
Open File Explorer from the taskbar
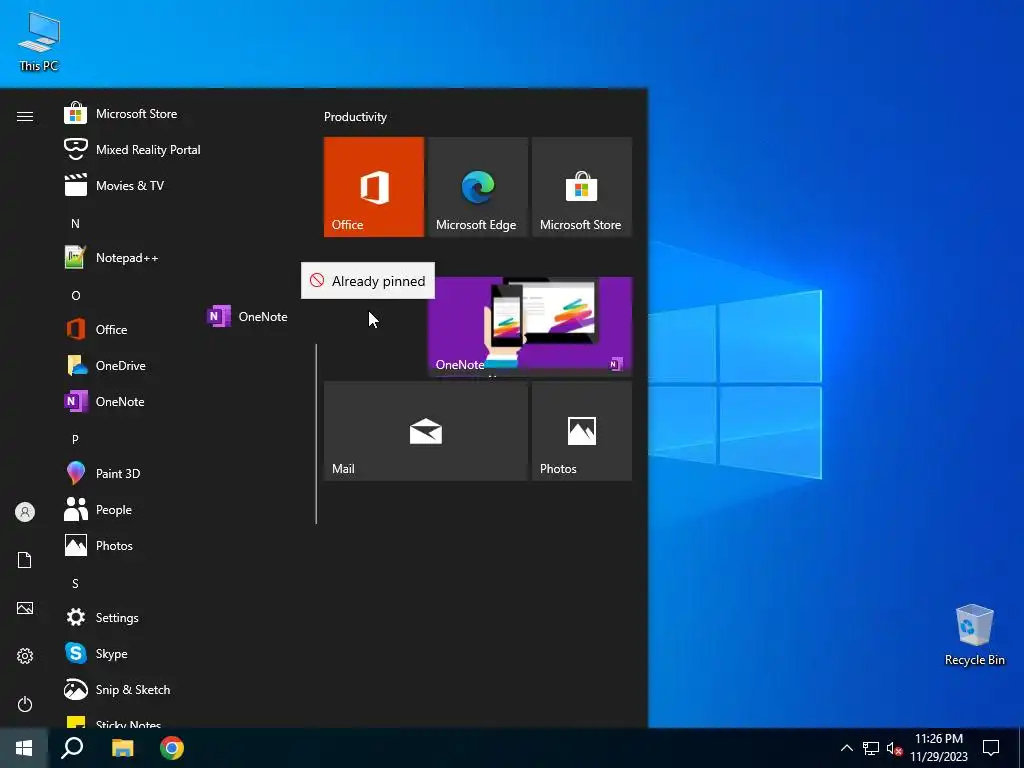tap(122, 748)
